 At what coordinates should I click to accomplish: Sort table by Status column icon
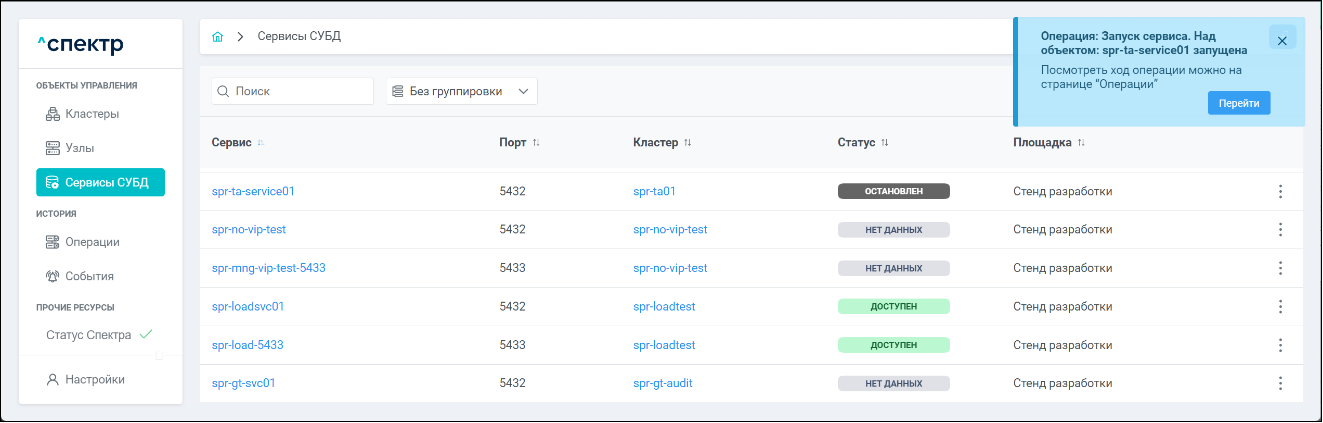(885, 143)
